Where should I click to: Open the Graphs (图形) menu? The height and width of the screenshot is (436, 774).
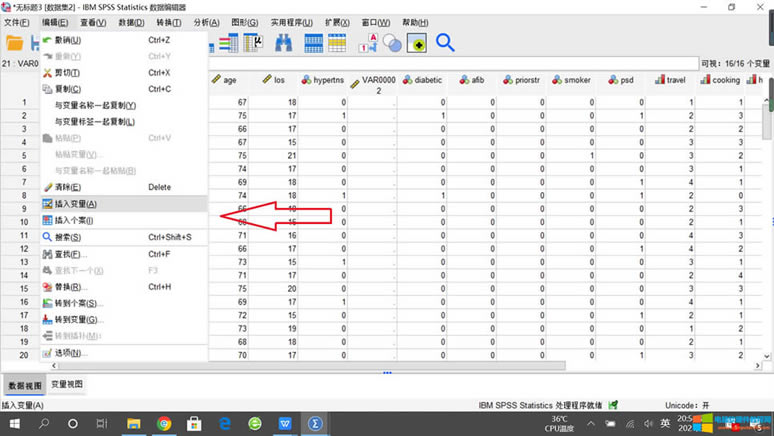point(244,22)
